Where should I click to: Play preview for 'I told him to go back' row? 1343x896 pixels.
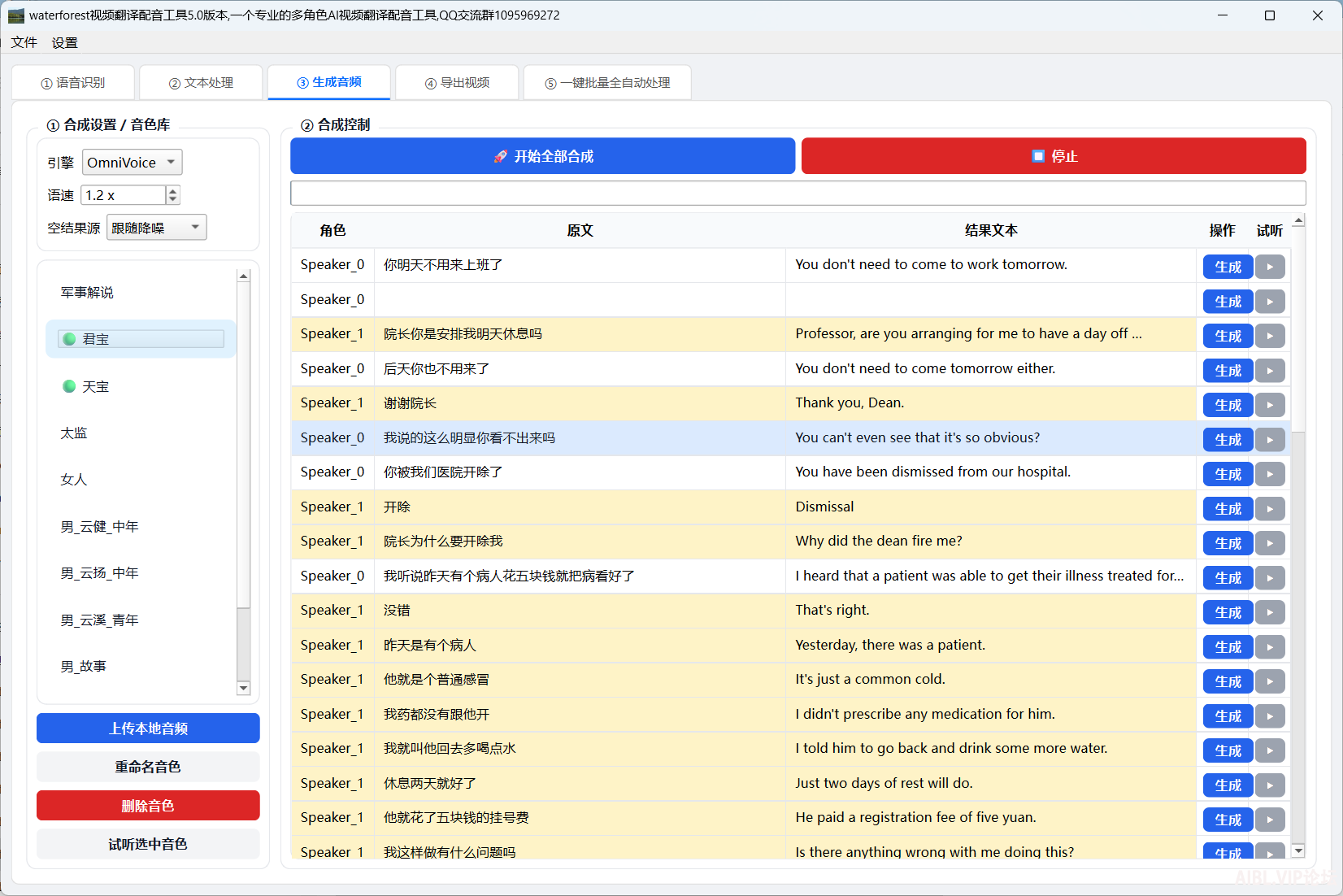[1269, 750]
